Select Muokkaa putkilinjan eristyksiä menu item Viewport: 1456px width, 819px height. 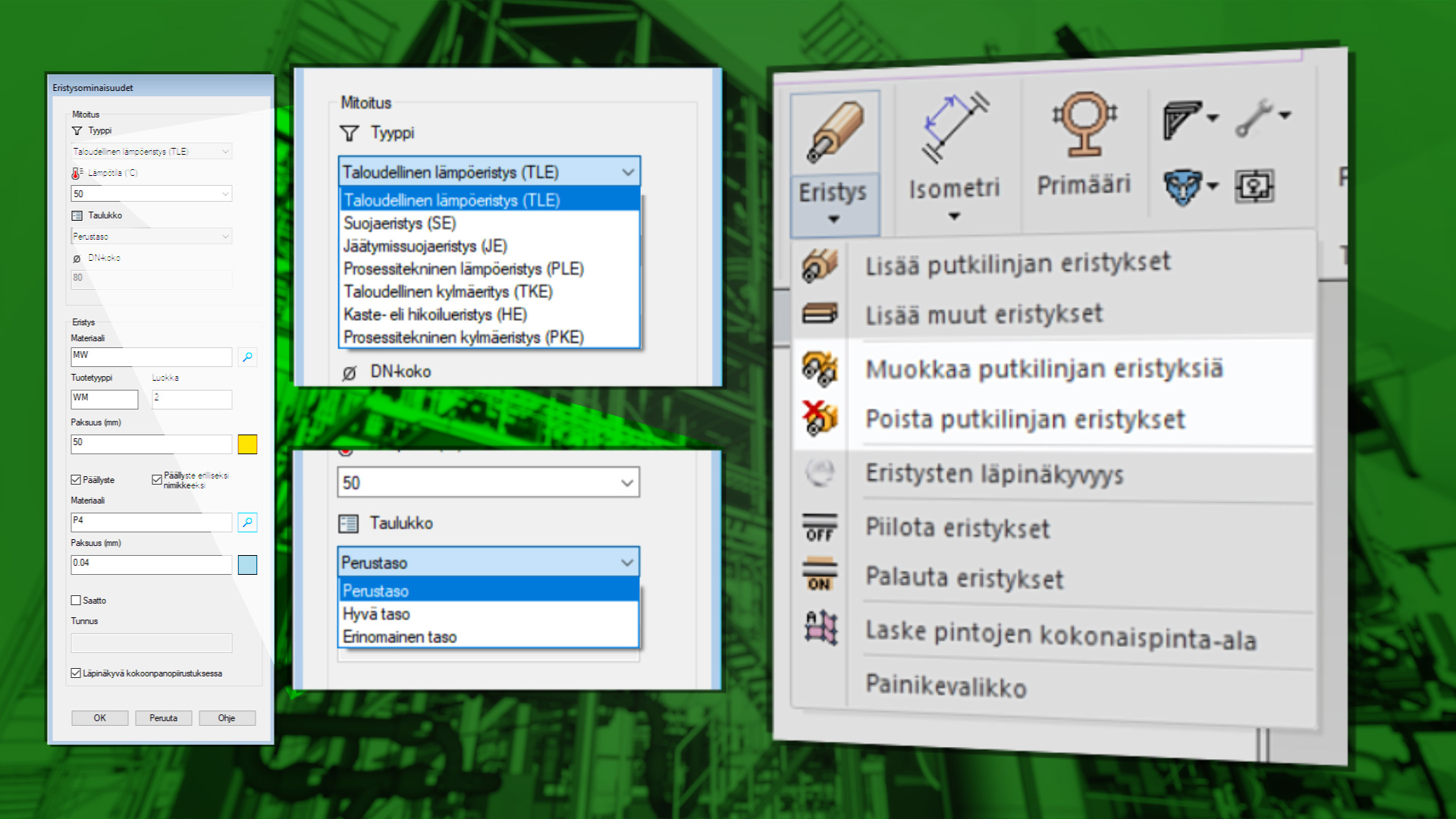tap(1043, 369)
